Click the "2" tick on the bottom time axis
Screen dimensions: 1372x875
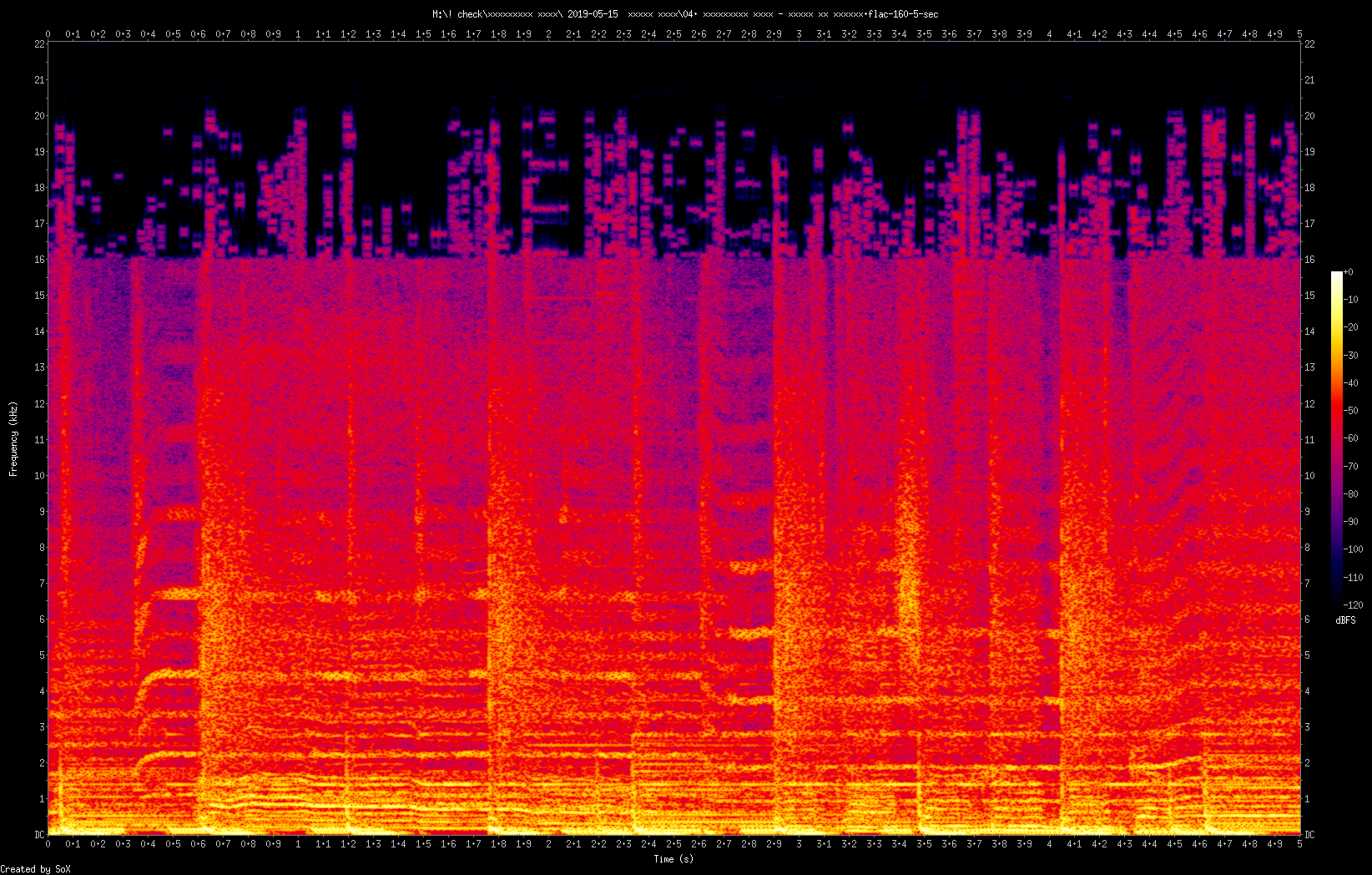[548, 844]
